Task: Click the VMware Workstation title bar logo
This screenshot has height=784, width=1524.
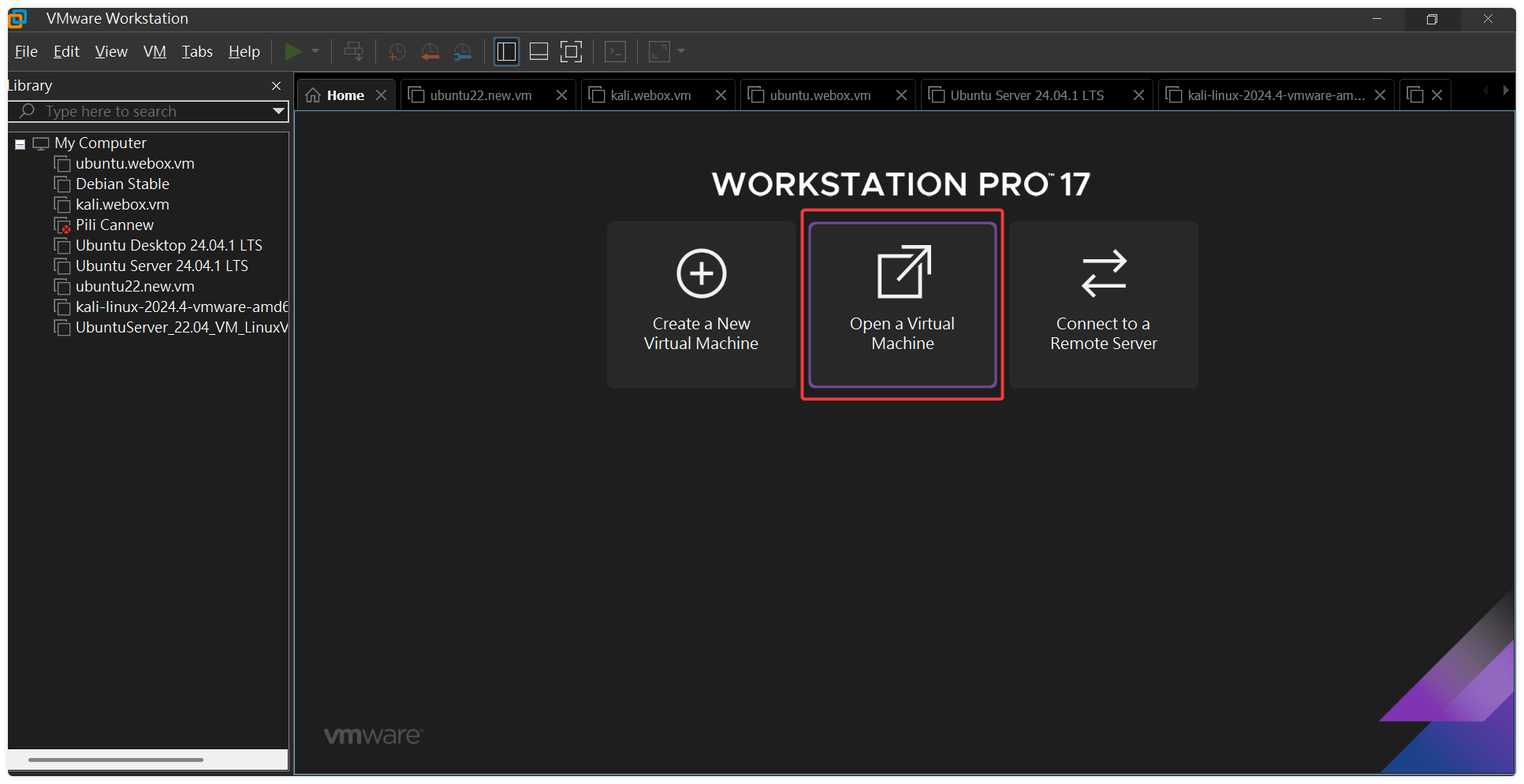Action: point(17,18)
